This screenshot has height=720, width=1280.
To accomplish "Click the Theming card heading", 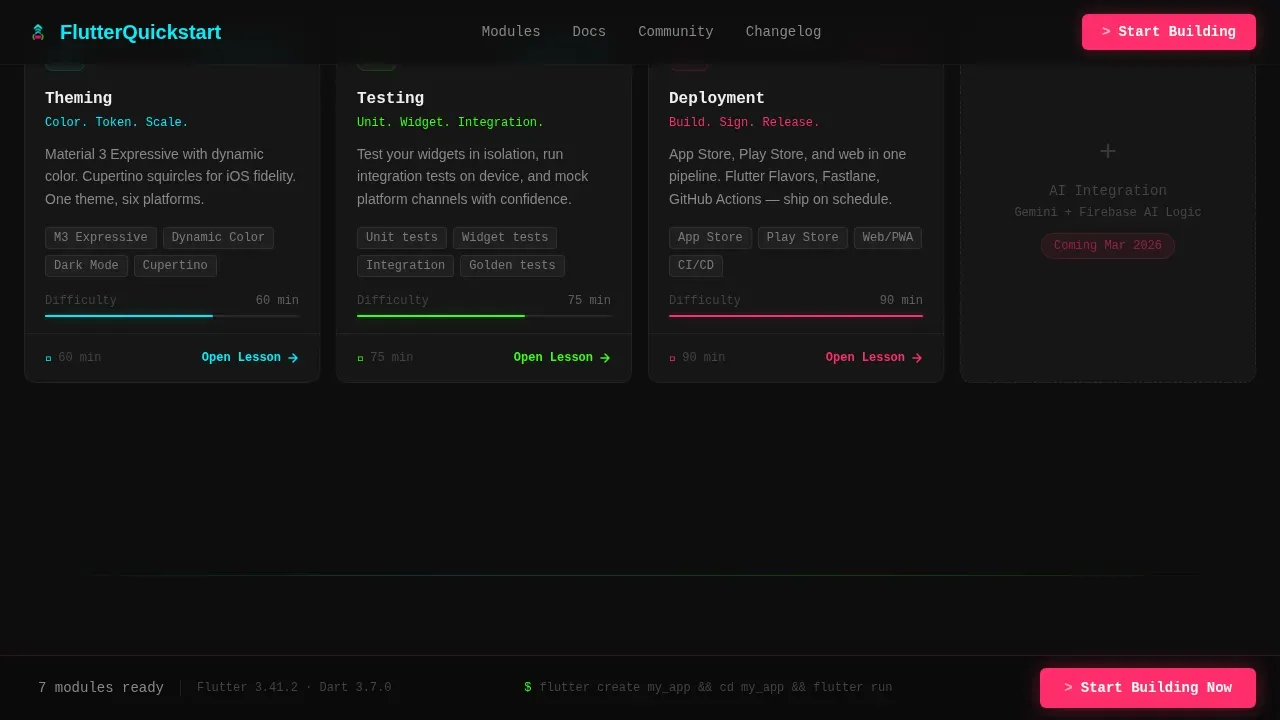I will click(78, 98).
